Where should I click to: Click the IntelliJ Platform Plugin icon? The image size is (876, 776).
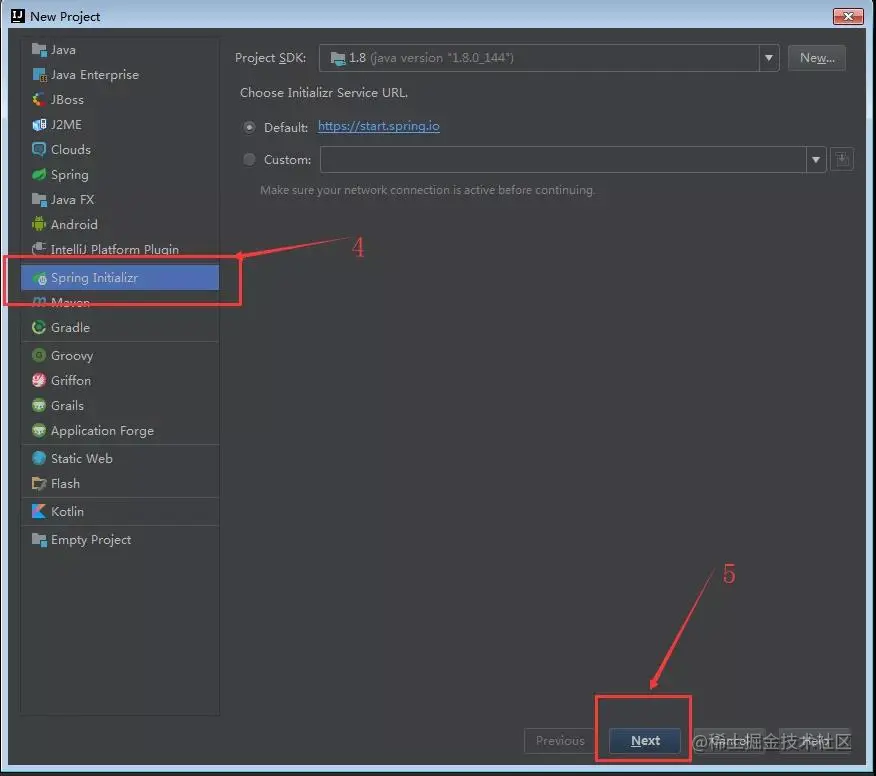39,249
